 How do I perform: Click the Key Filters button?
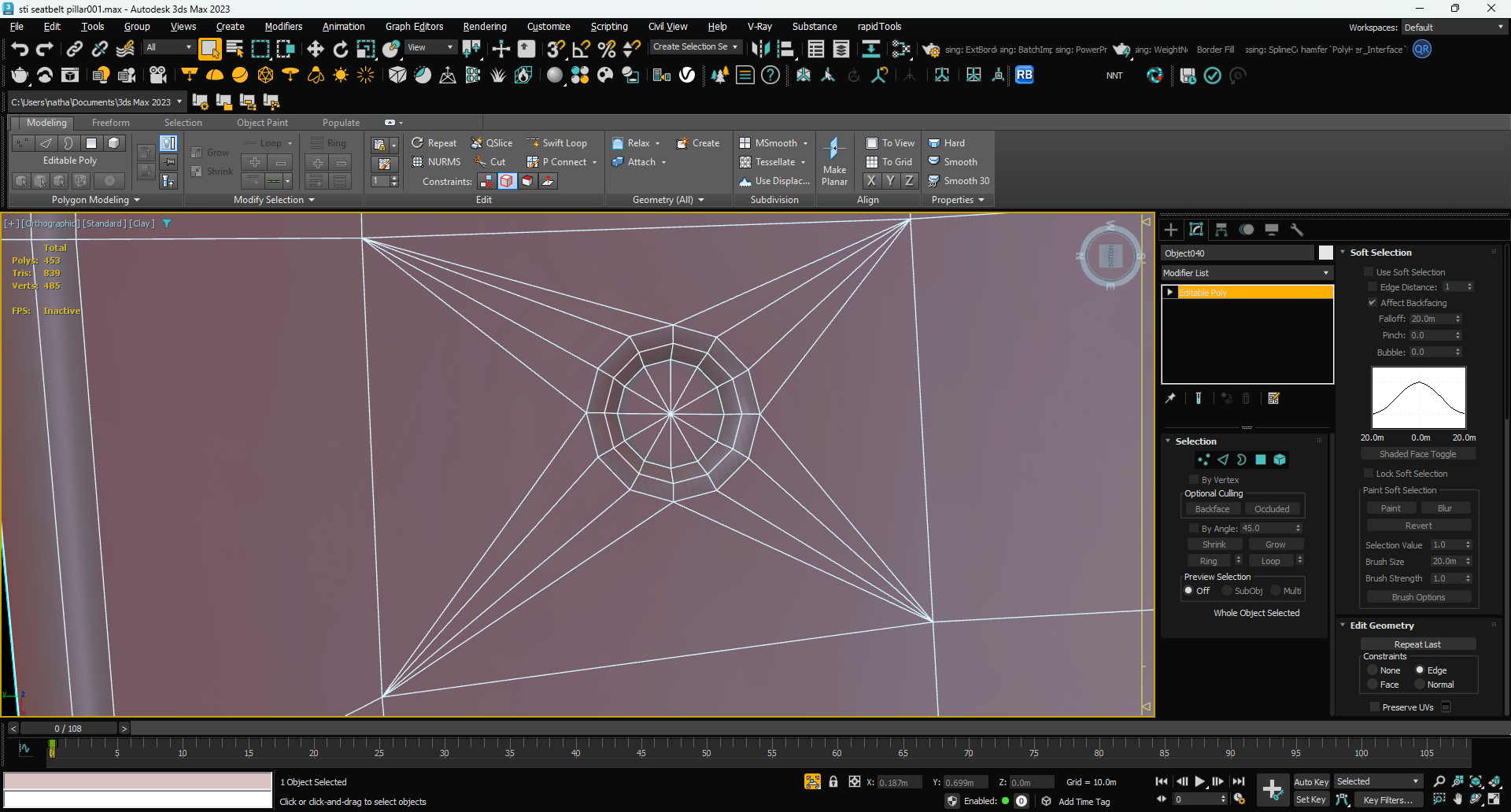(x=1388, y=799)
